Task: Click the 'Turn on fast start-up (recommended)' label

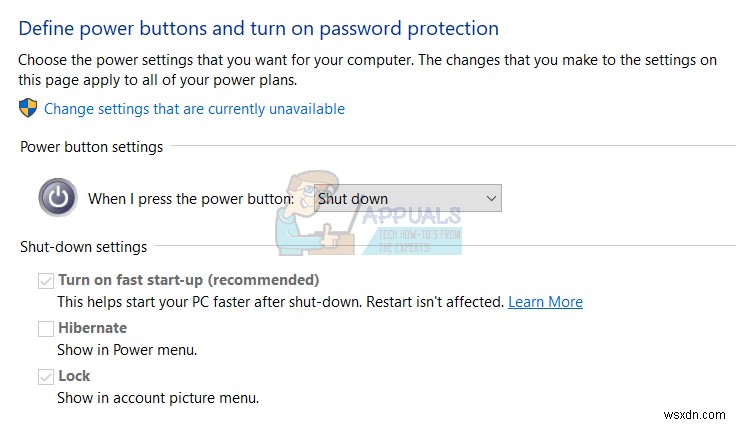Action: click(189, 280)
